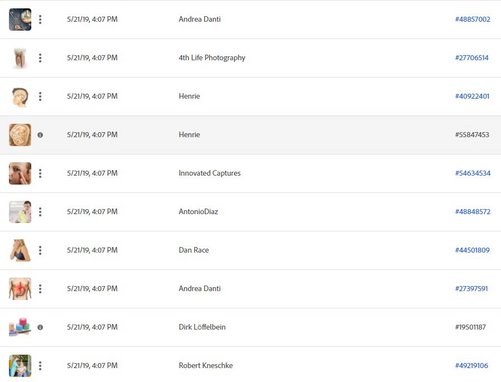Open asset link #54634534
The height and width of the screenshot is (382, 501).
(x=473, y=173)
